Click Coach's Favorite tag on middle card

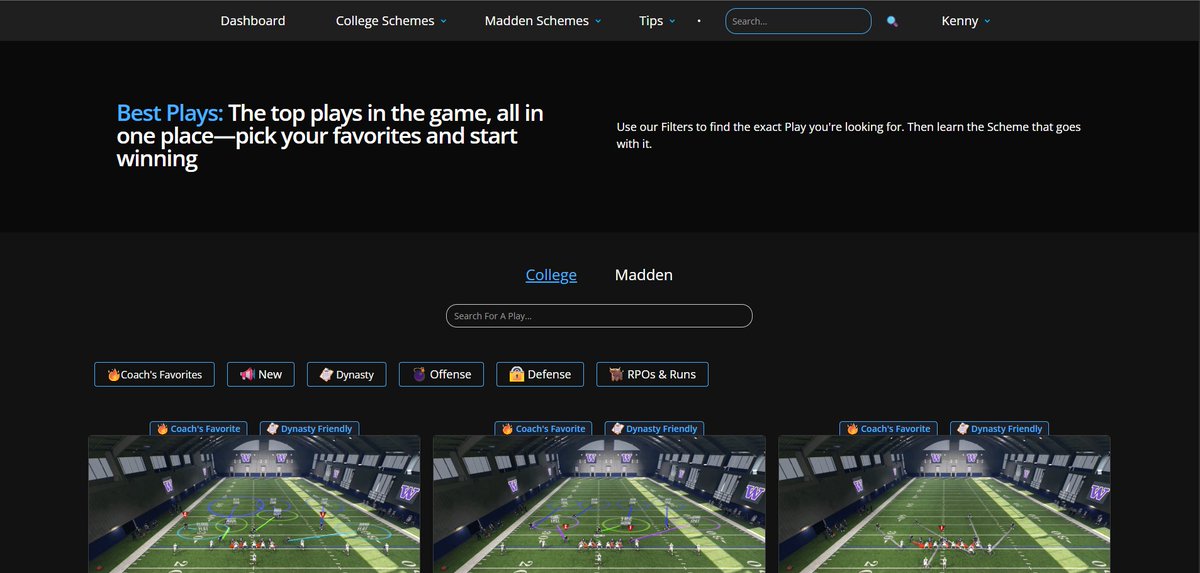[543, 428]
